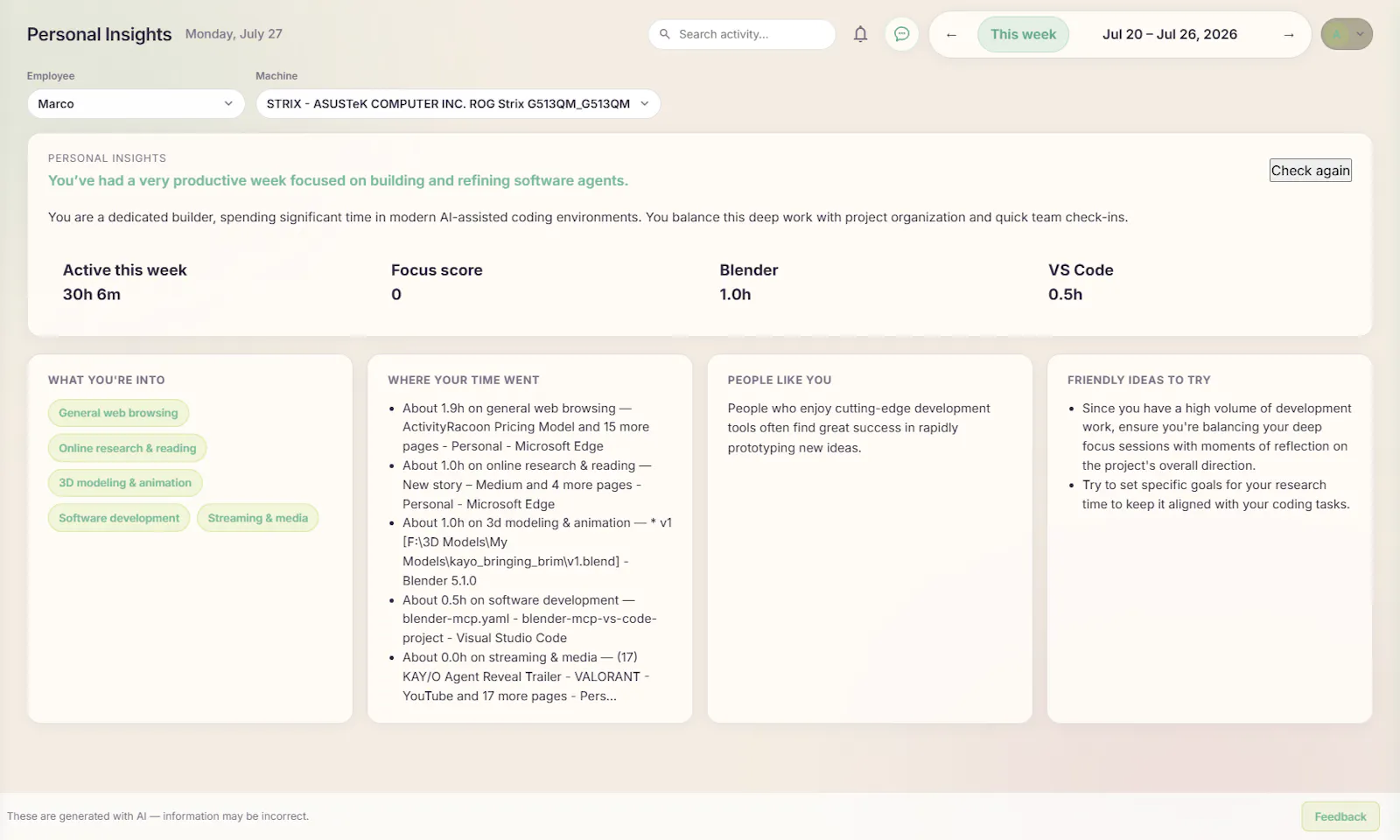
Task: Go to next week arrow
Action: (1288, 35)
